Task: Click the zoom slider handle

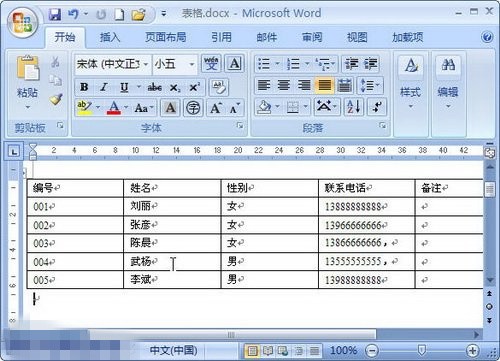Action: [x=422, y=350]
